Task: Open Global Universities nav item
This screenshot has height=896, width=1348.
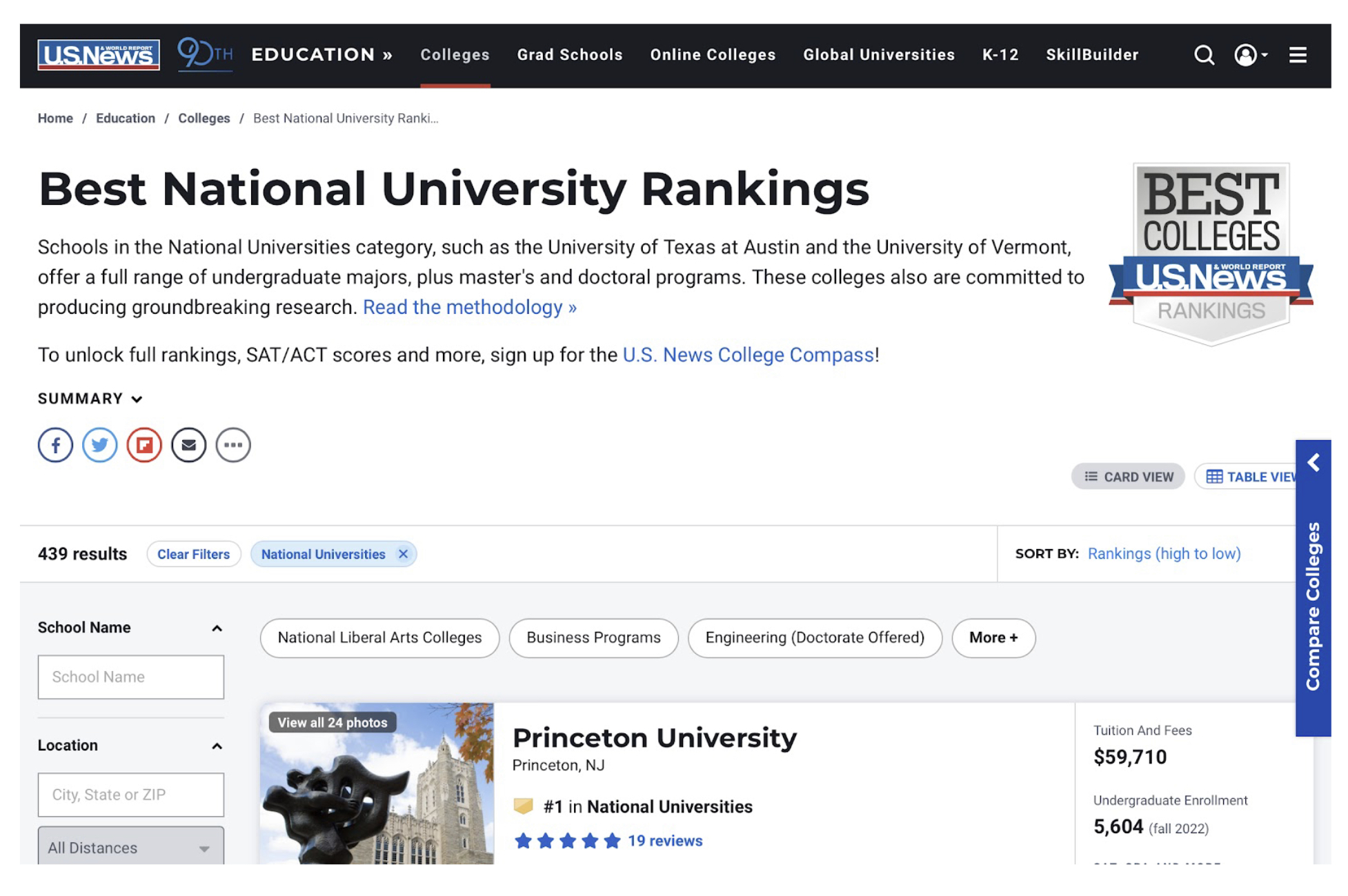Action: pos(879,55)
